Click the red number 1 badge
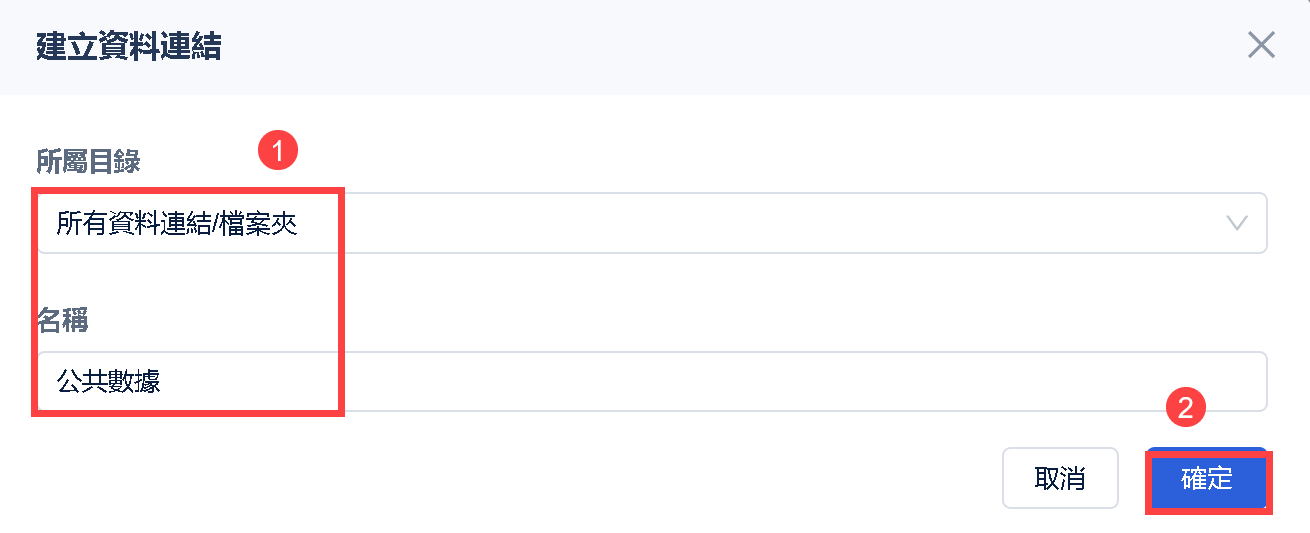 [x=278, y=151]
